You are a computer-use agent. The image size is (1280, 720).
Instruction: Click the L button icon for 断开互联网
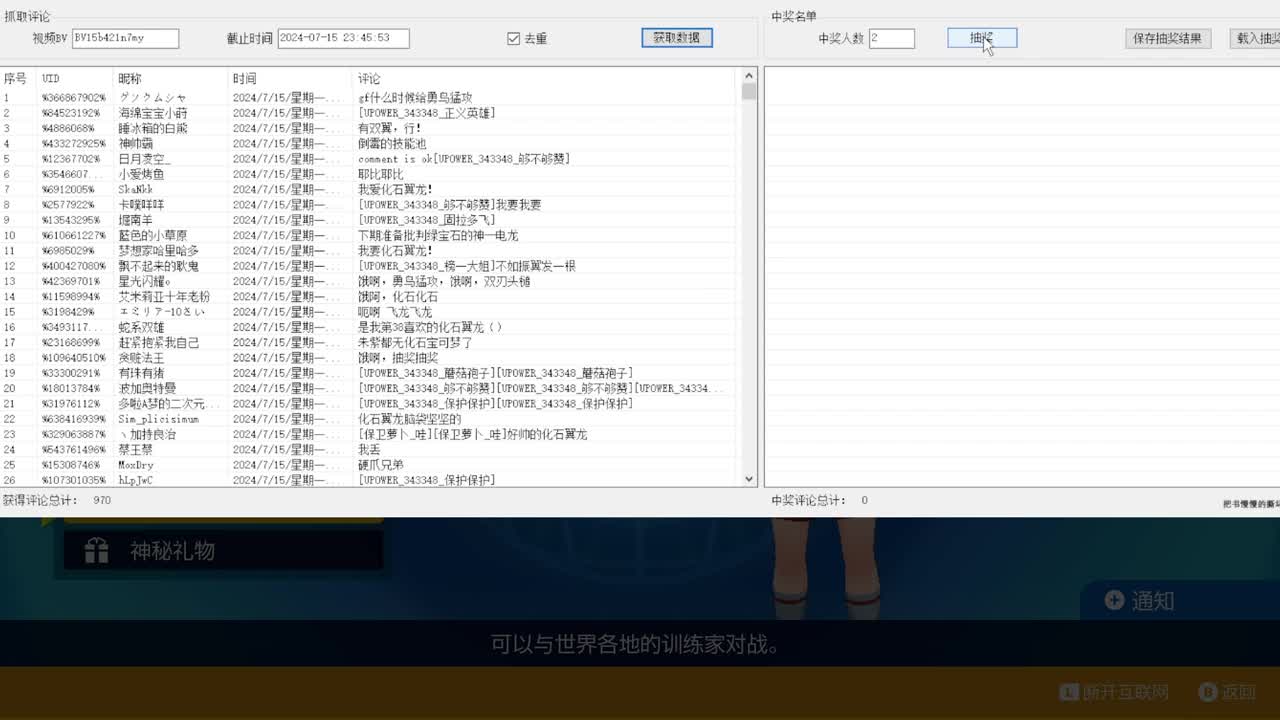1069,692
